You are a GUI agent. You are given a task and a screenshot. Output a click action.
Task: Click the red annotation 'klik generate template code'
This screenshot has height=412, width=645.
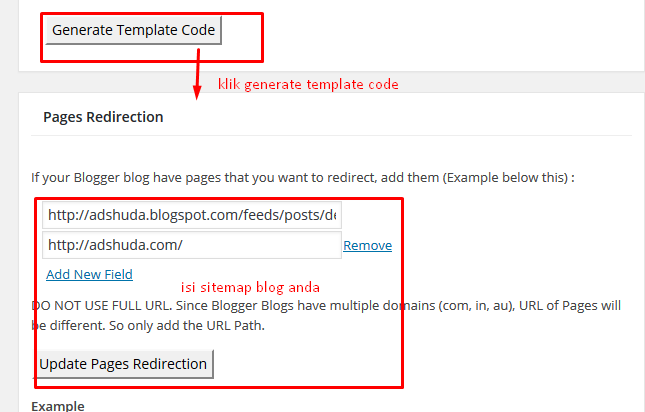point(308,84)
